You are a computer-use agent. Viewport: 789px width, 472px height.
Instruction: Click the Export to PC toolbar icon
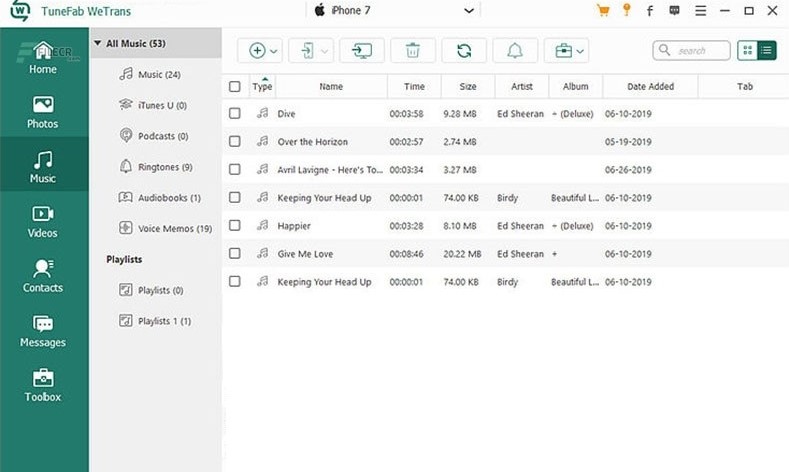tap(362, 51)
